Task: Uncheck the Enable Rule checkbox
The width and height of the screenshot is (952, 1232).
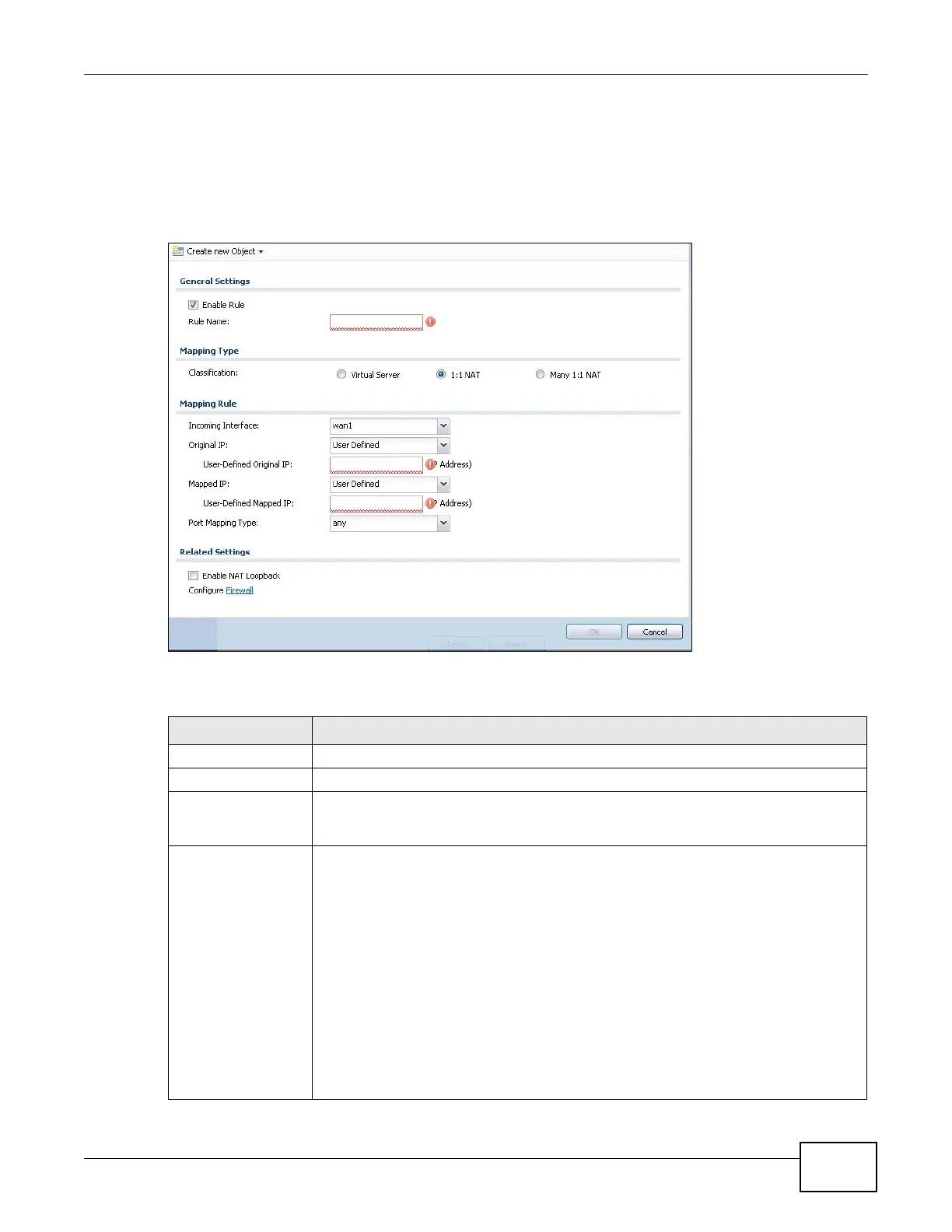Action: [193, 305]
